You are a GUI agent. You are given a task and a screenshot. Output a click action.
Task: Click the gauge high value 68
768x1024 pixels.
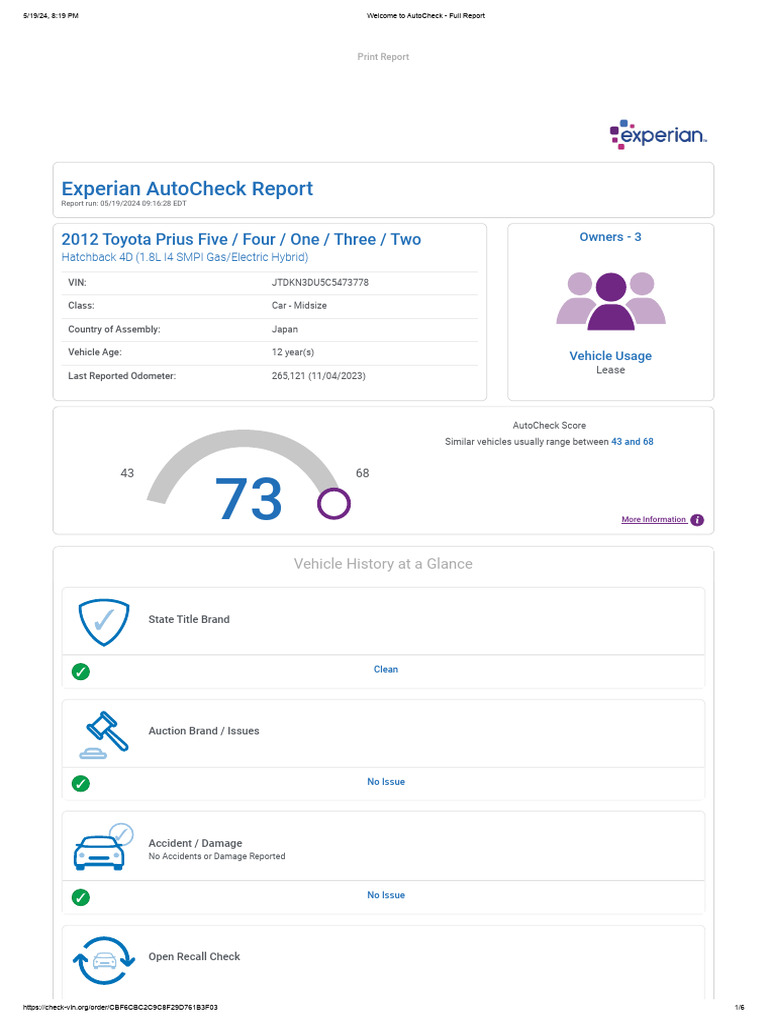click(362, 473)
